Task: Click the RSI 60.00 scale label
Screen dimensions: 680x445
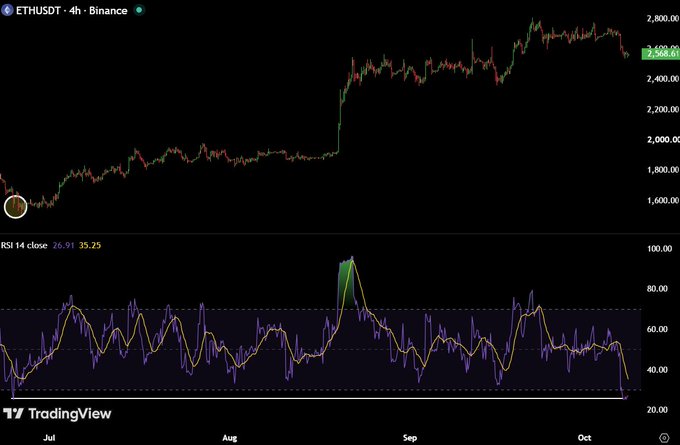Action: tap(657, 329)
